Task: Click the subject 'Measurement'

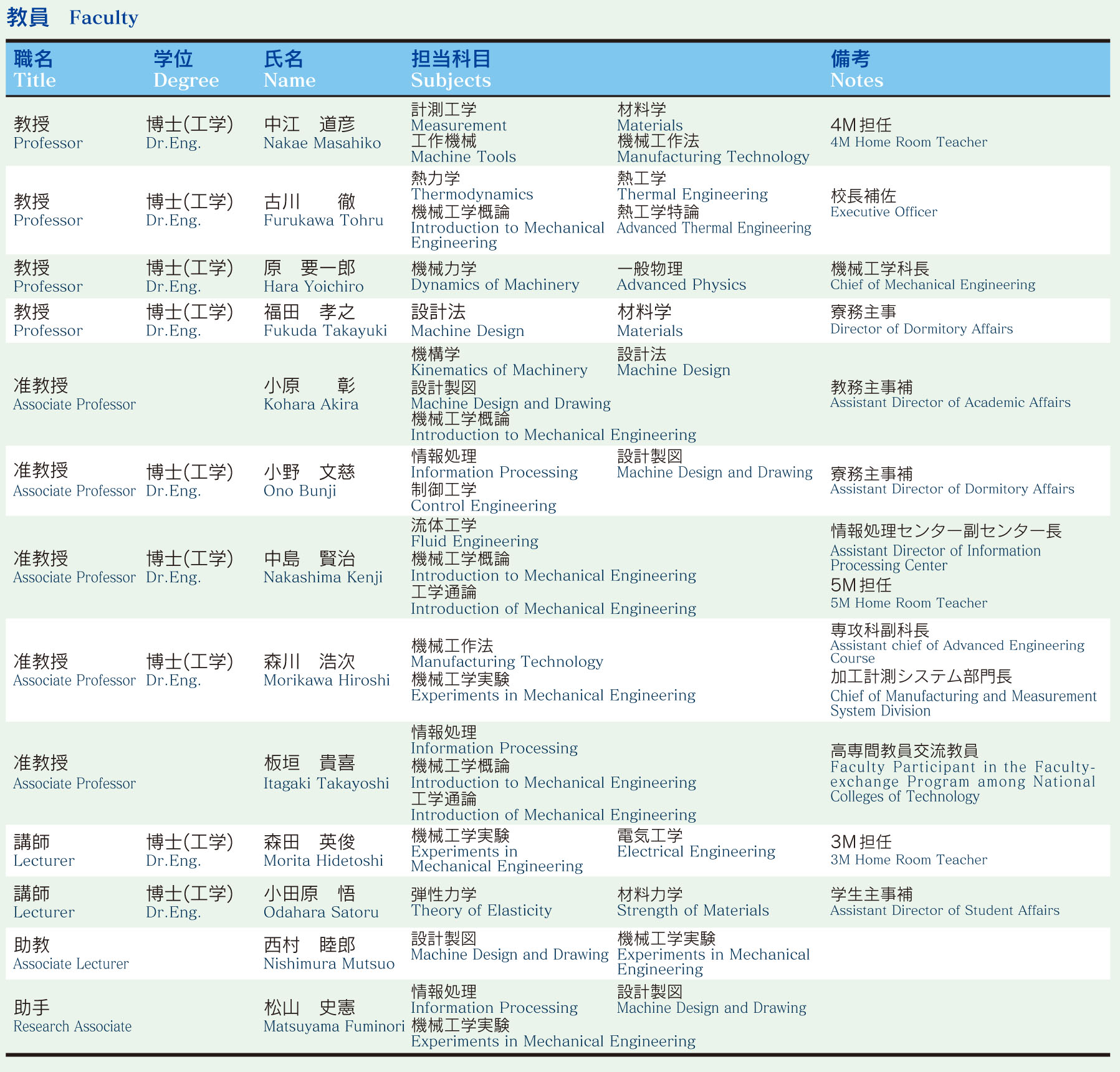Action: click(459, 125)
